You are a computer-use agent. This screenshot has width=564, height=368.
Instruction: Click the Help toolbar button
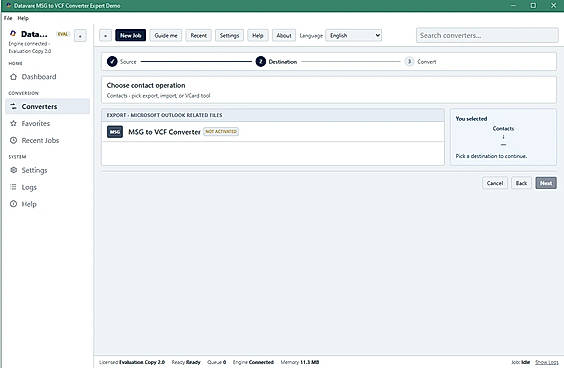point(258,35)
